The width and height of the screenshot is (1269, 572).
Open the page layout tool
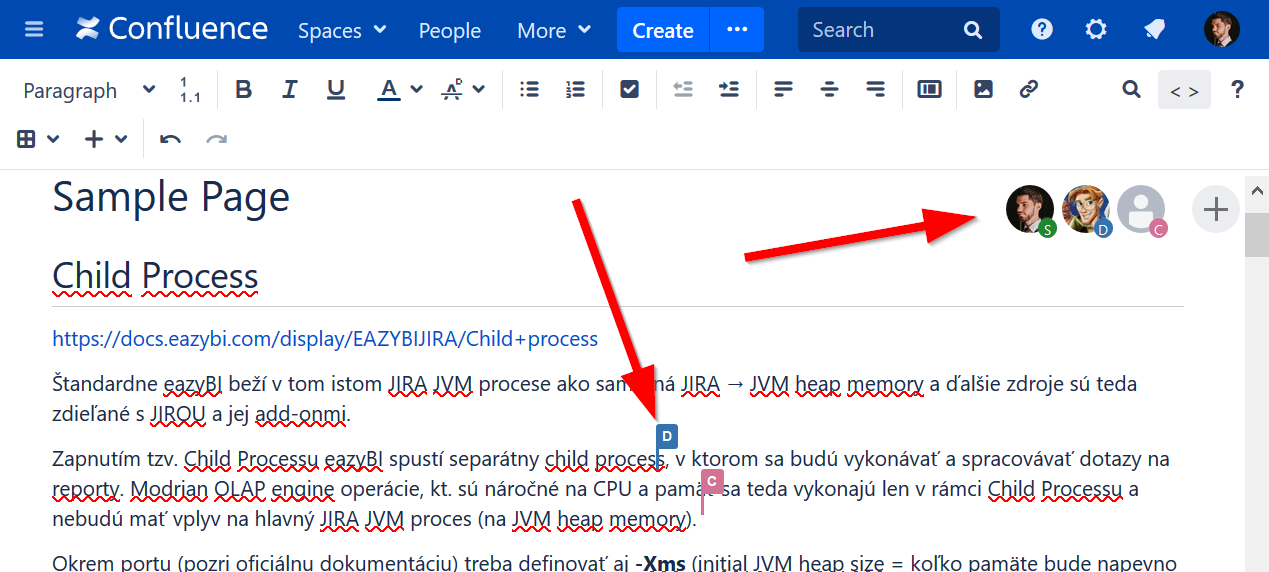click(x=930, y=90)
